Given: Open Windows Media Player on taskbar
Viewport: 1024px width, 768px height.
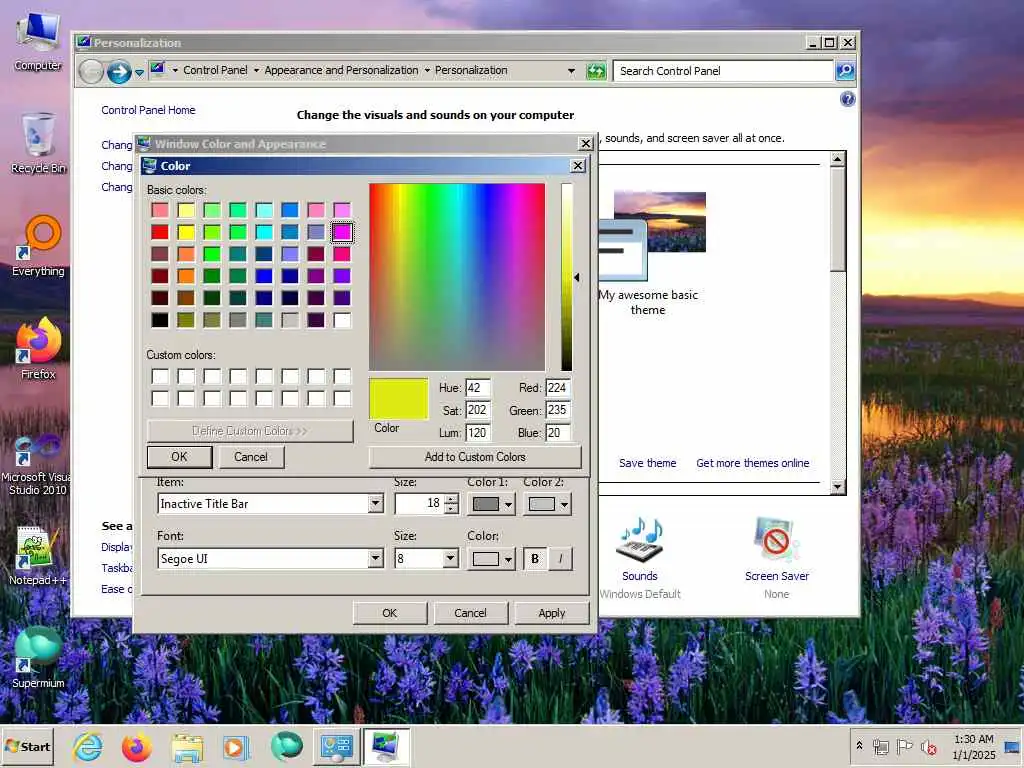Looking at the screenshot, I should 236,747.
